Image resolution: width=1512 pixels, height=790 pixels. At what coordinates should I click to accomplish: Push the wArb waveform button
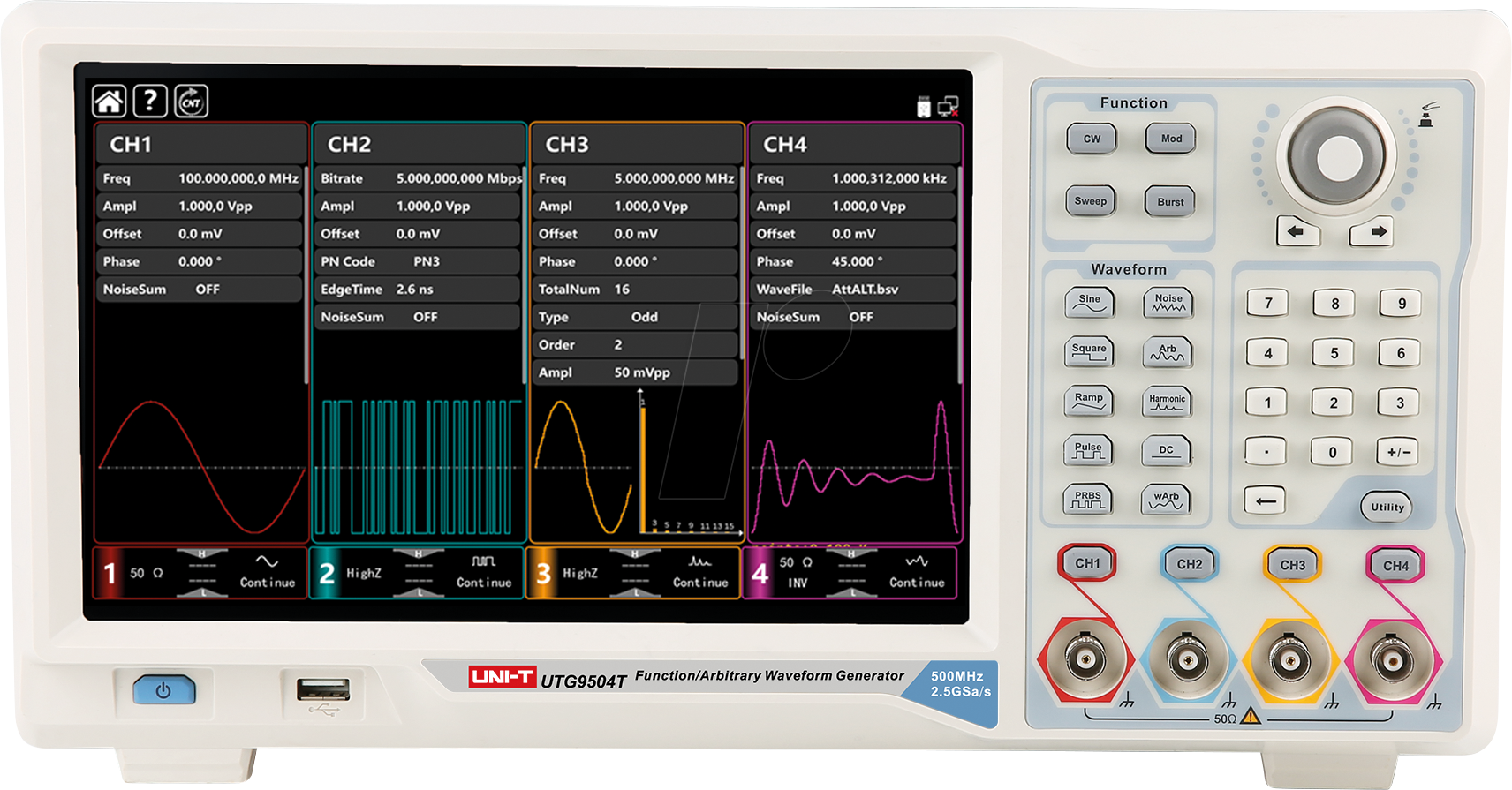[1166, 500]
